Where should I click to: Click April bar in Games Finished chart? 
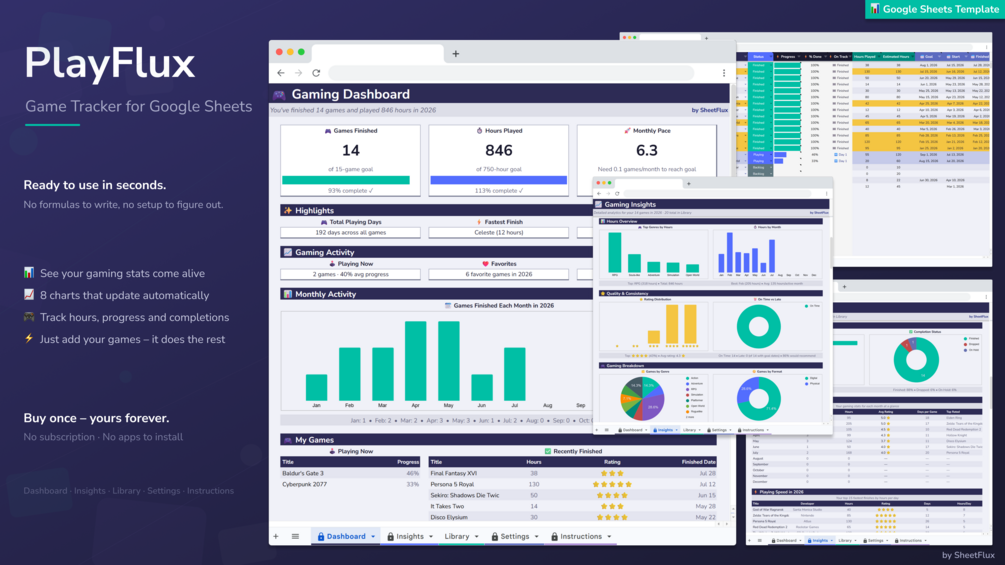tap(415, 361)
